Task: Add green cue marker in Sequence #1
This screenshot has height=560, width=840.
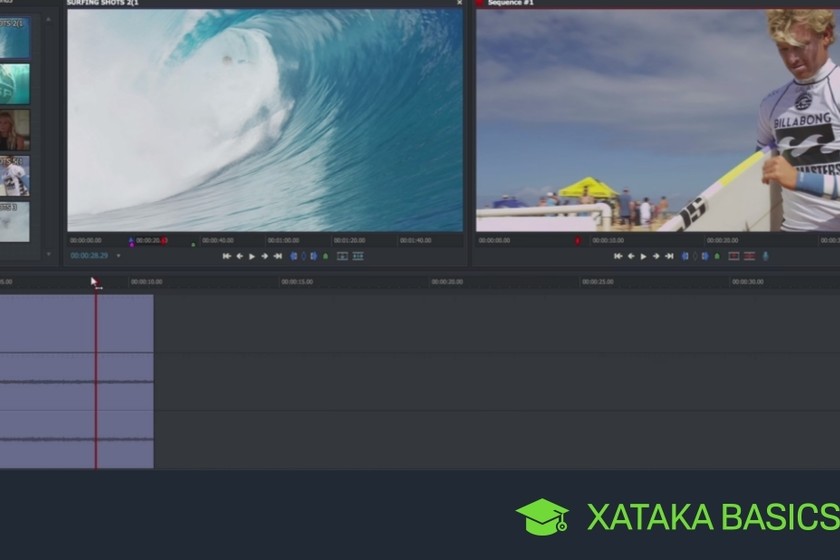Action: pyautogui.click(x=717, y=256)
